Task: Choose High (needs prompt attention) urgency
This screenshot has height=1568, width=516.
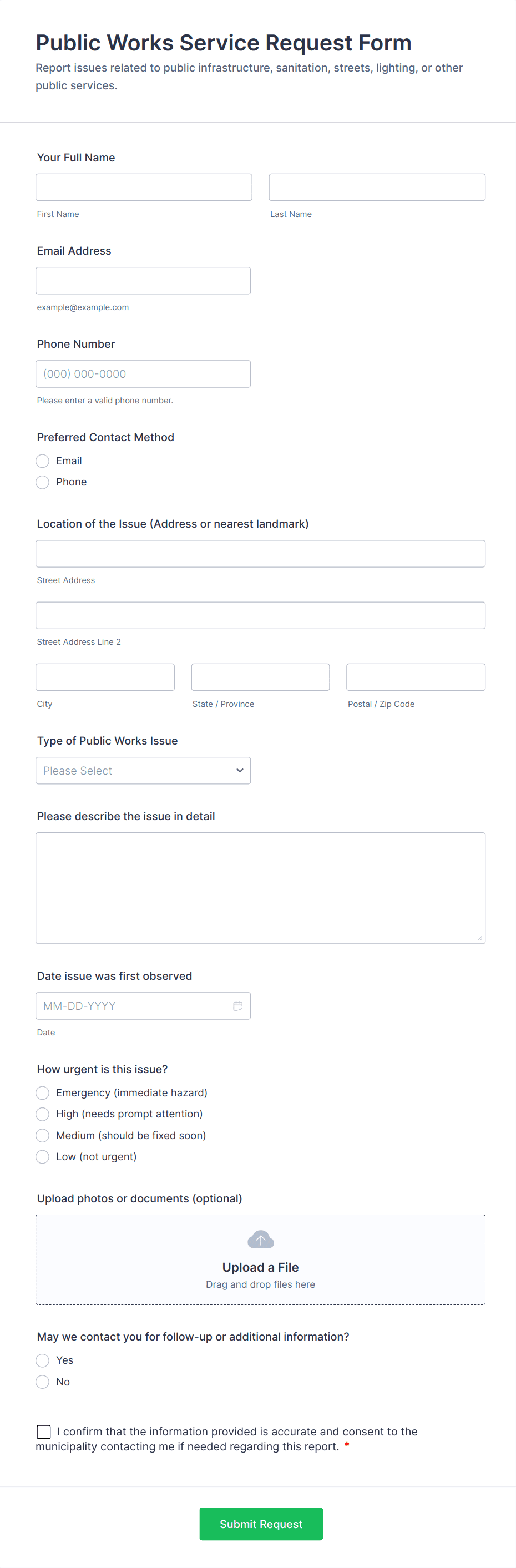Action: [x=43, y=1114]
